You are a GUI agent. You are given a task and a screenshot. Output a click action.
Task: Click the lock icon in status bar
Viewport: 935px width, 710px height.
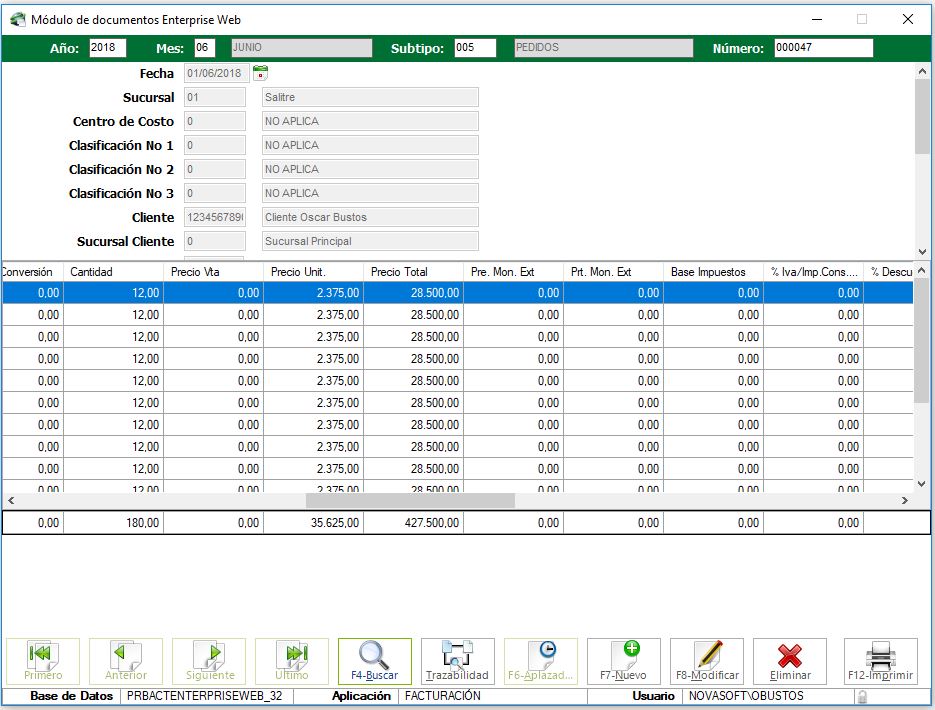[861, 696]
